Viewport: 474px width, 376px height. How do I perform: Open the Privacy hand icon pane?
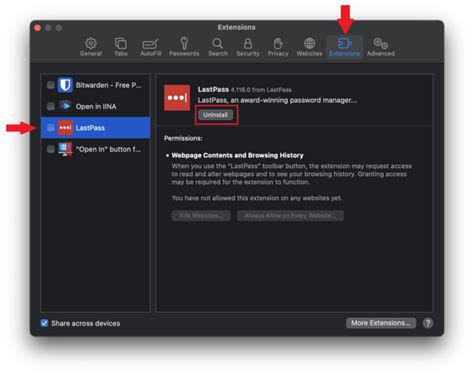click(278, 47)
